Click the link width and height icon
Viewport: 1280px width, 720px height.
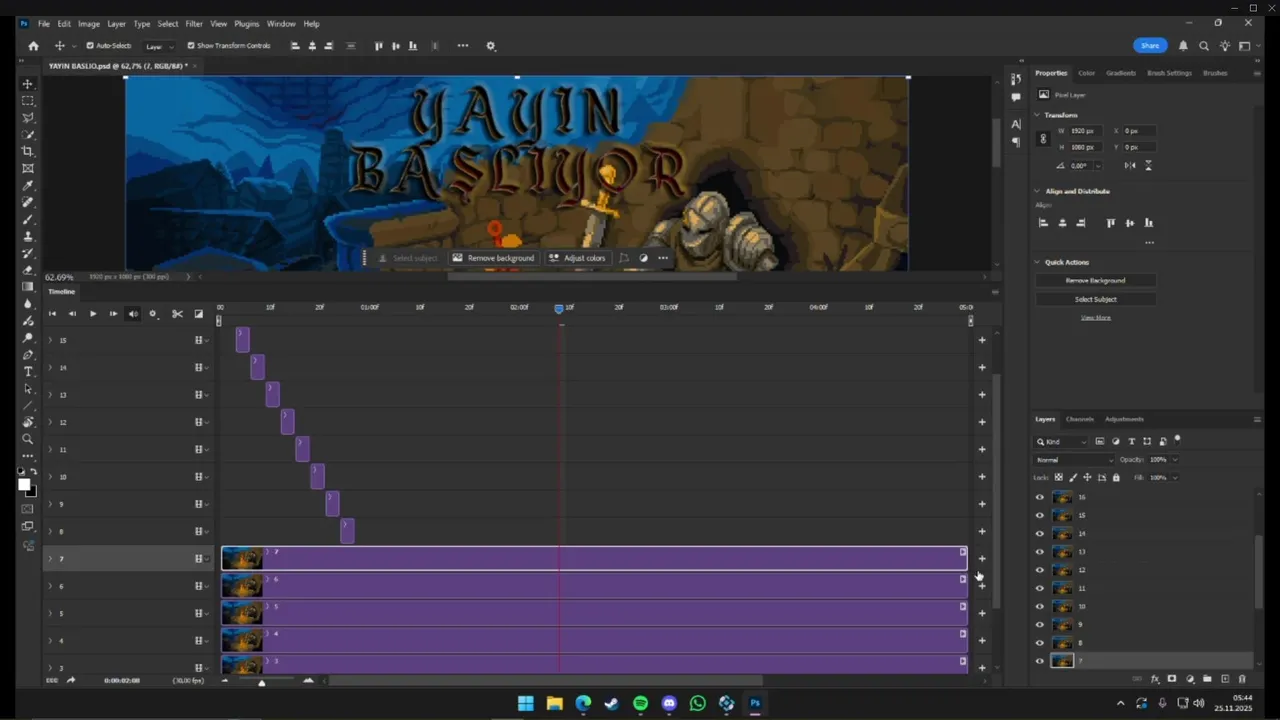tap(1043, 139)
